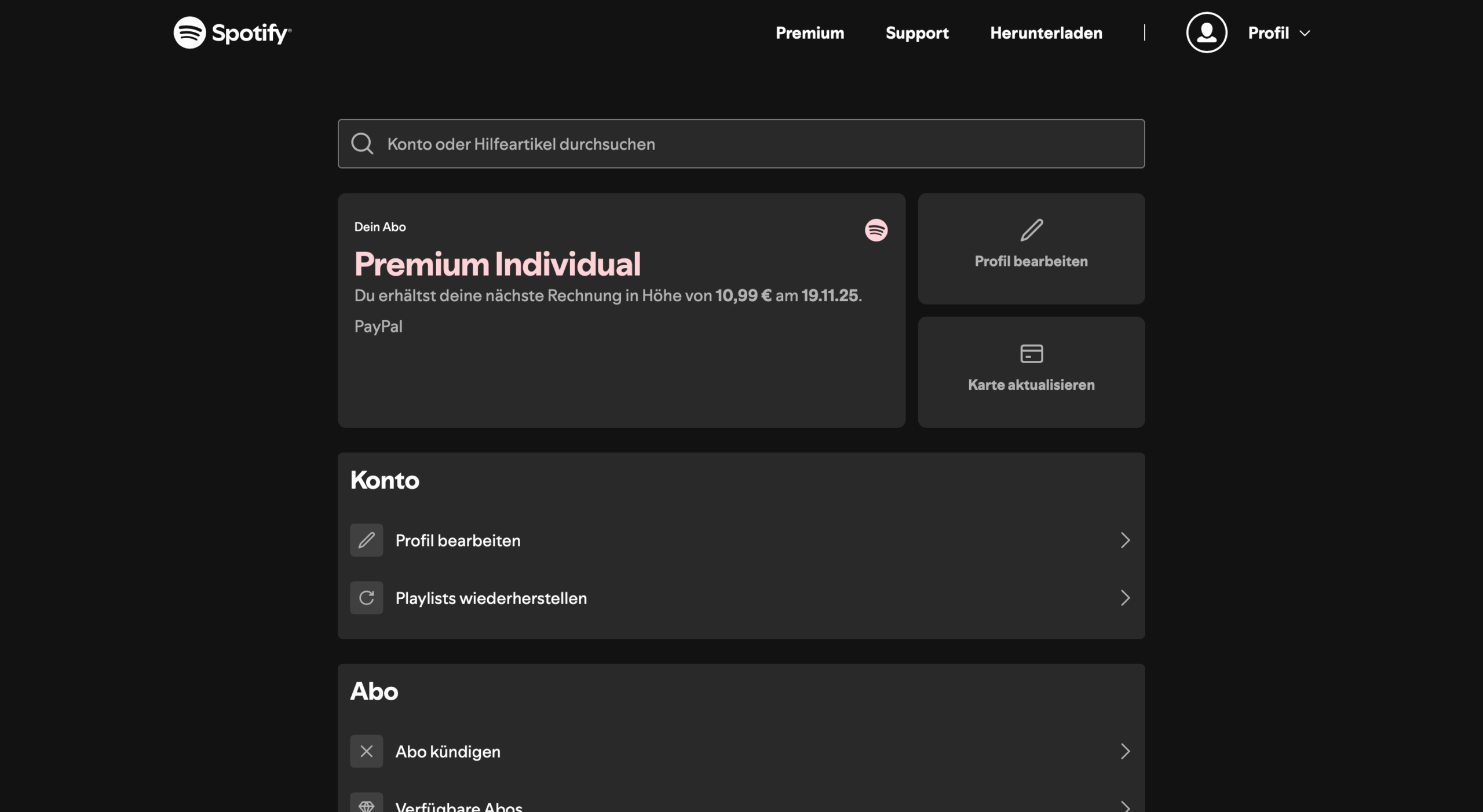This screenshot has width=1483, height=812.
Task: Open Playlists wiederherstellen
Action: [741, 598]
